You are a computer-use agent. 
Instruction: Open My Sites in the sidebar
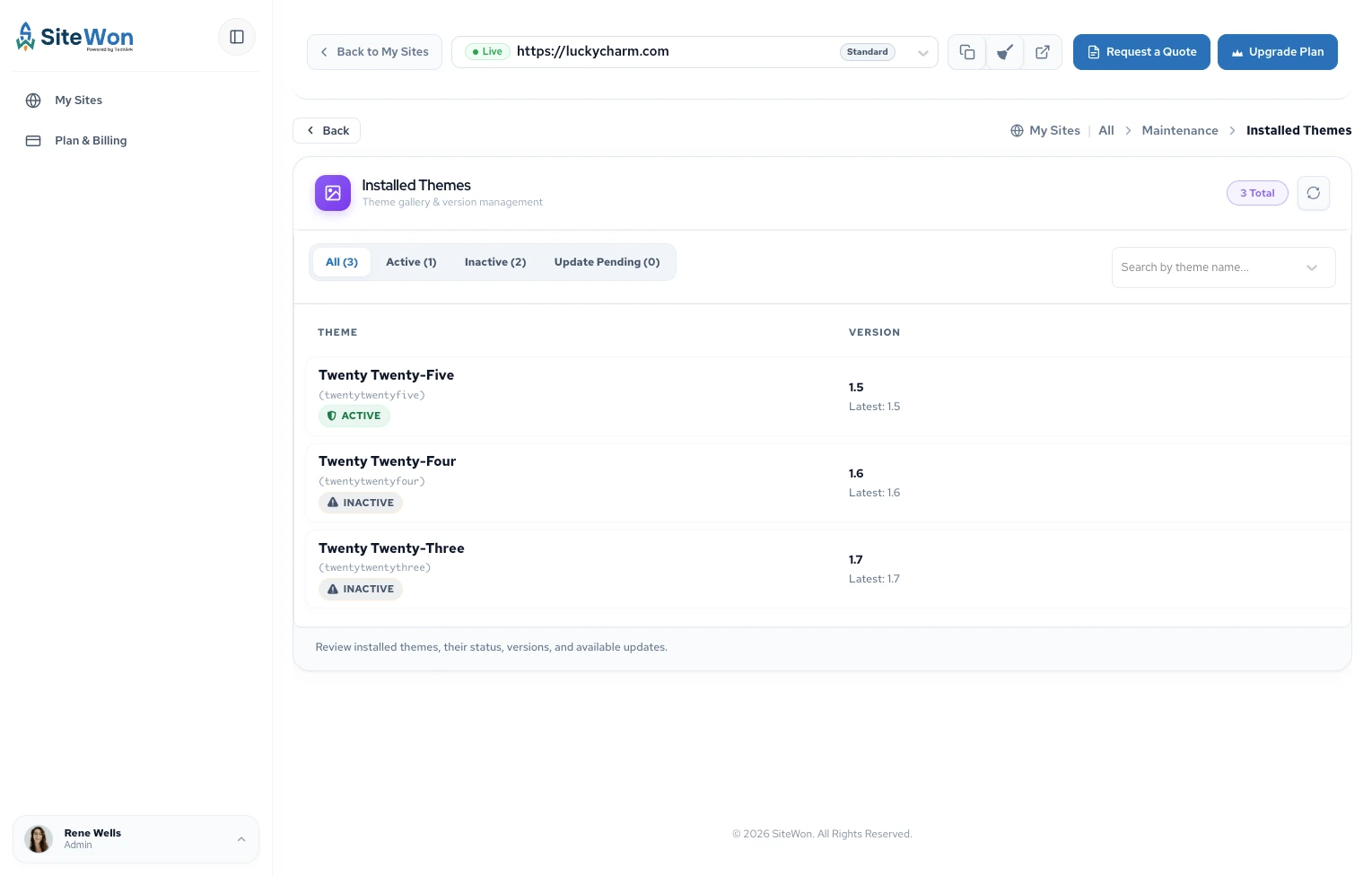[x=78, y=101]
